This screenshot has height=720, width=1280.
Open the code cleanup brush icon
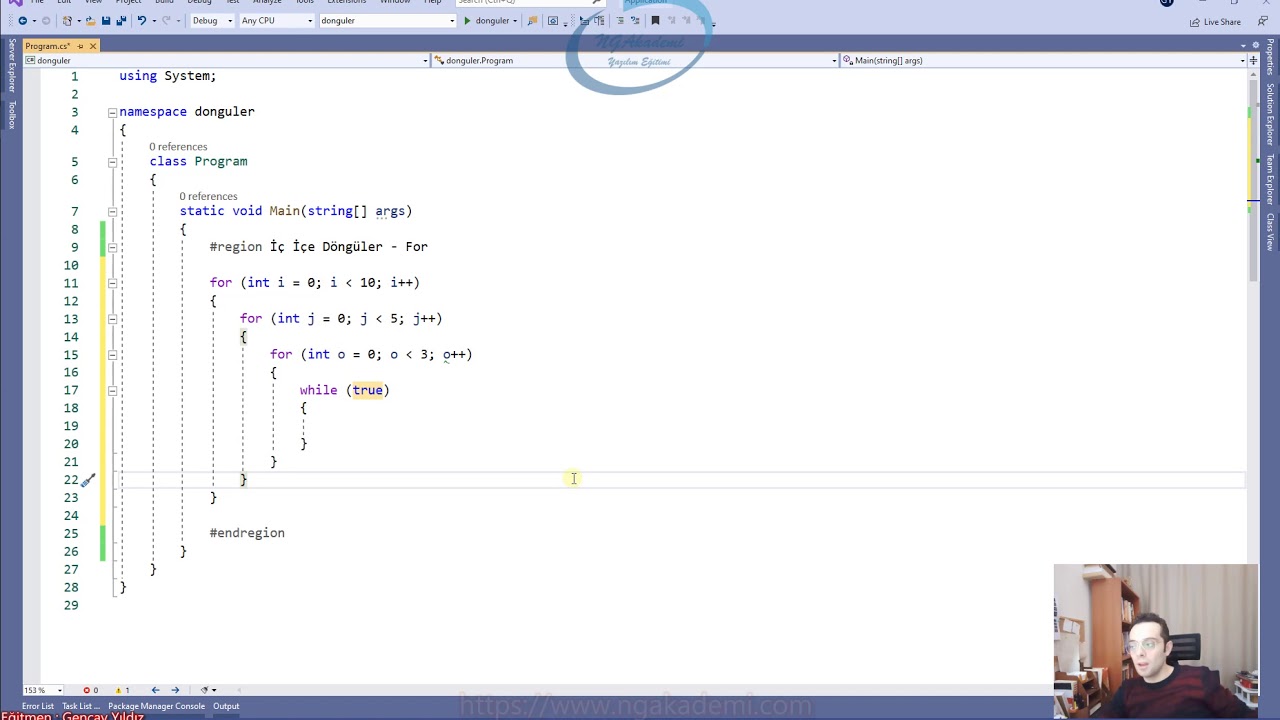click(x=205, y=690)
